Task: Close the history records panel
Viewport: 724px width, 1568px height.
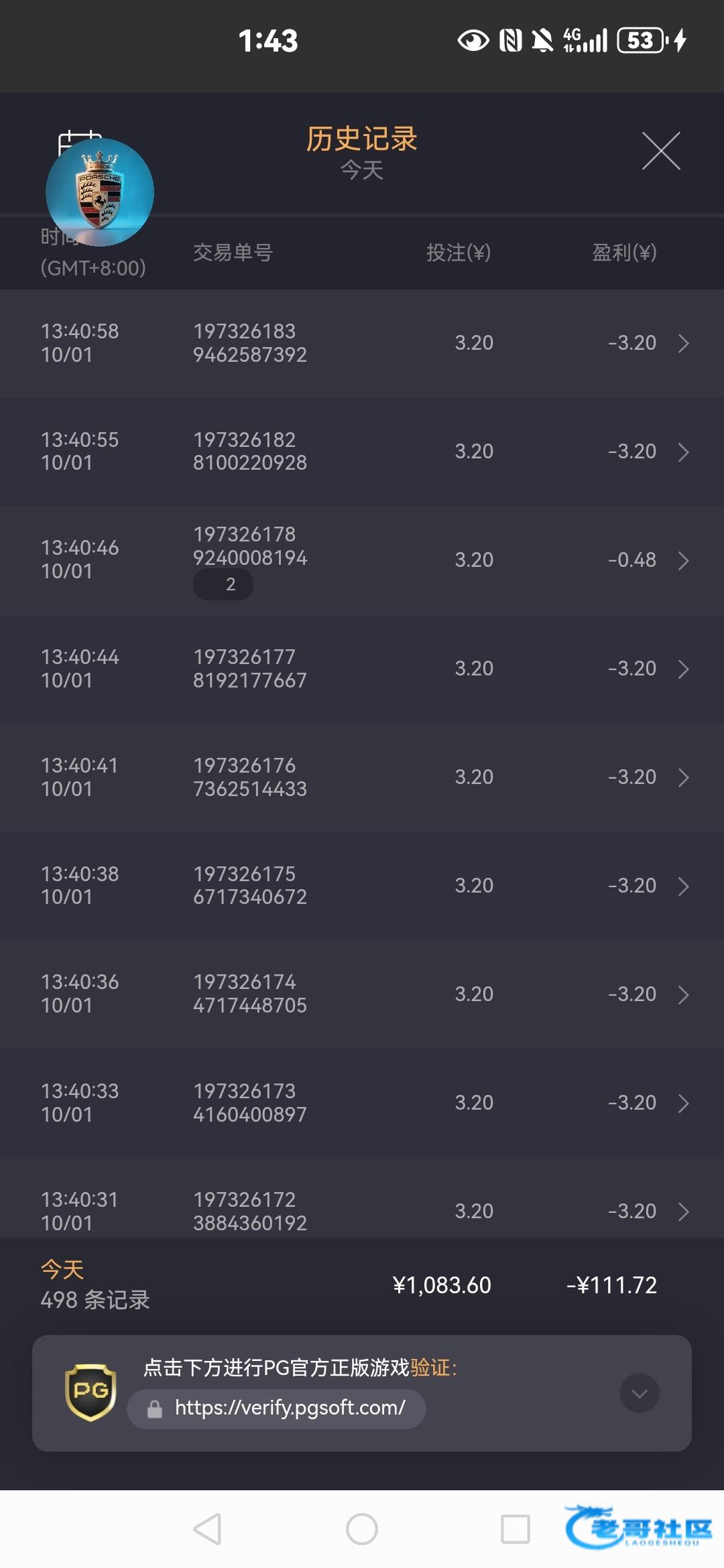Action: 661,151
